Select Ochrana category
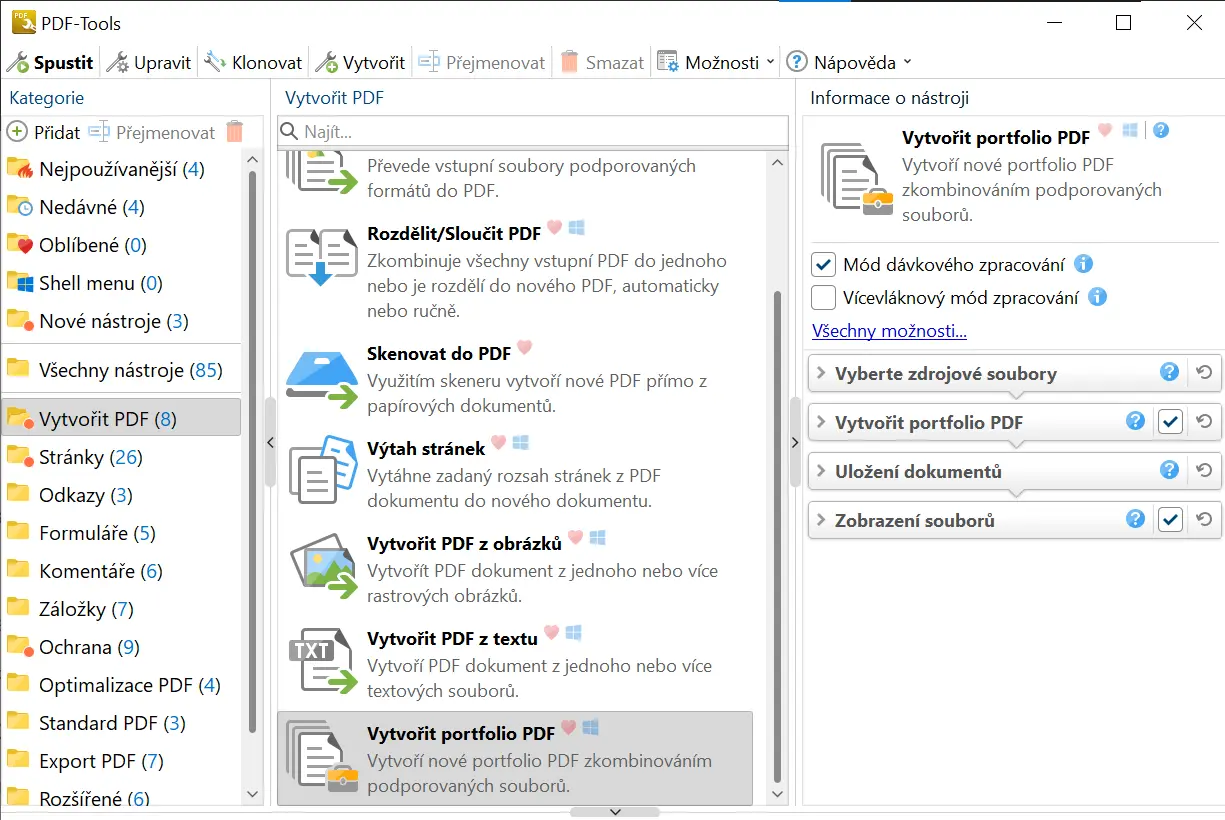Viewport: 1225px width, 820px height. tap(122, 647)
